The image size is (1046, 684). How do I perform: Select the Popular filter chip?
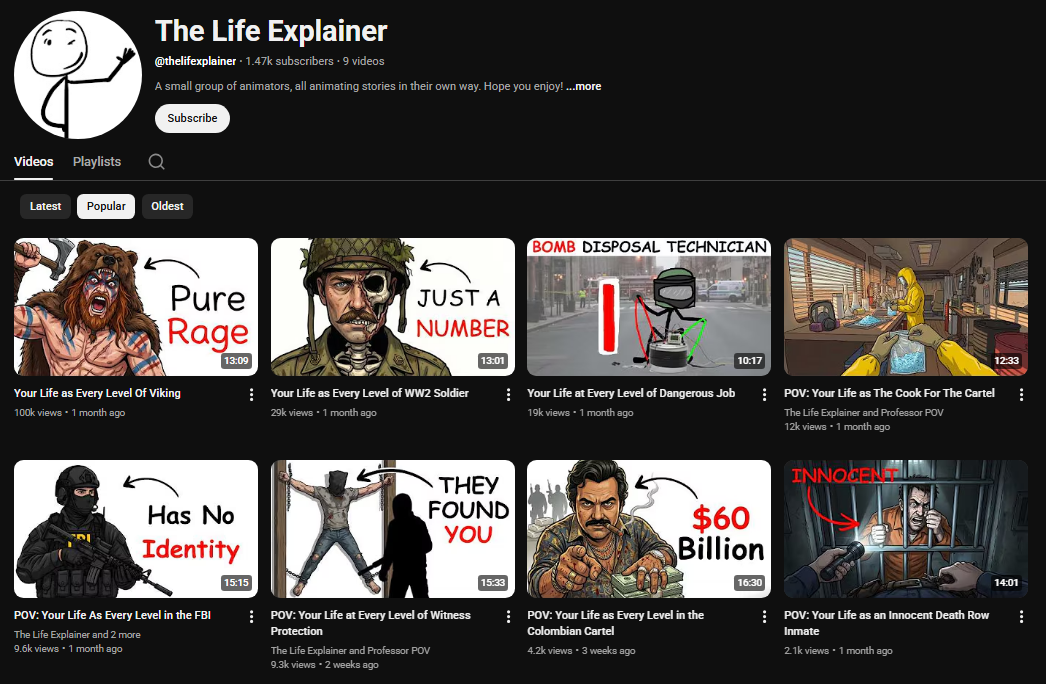pos(105,206)
